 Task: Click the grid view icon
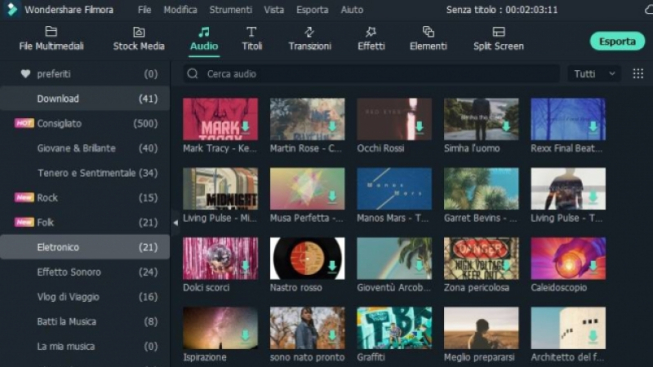(638, 74)
